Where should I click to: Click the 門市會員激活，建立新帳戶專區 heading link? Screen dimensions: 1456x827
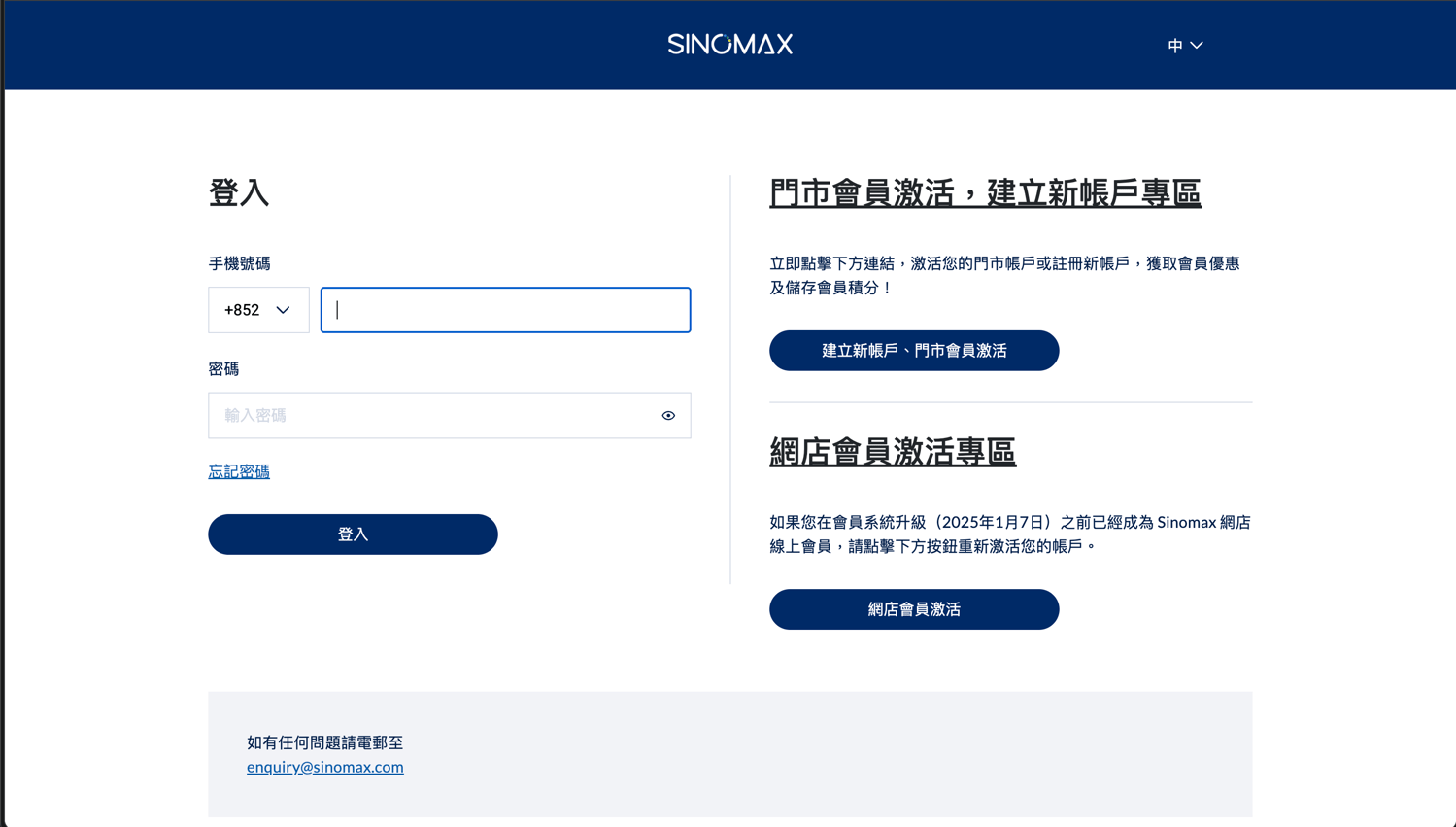(985, 193)
